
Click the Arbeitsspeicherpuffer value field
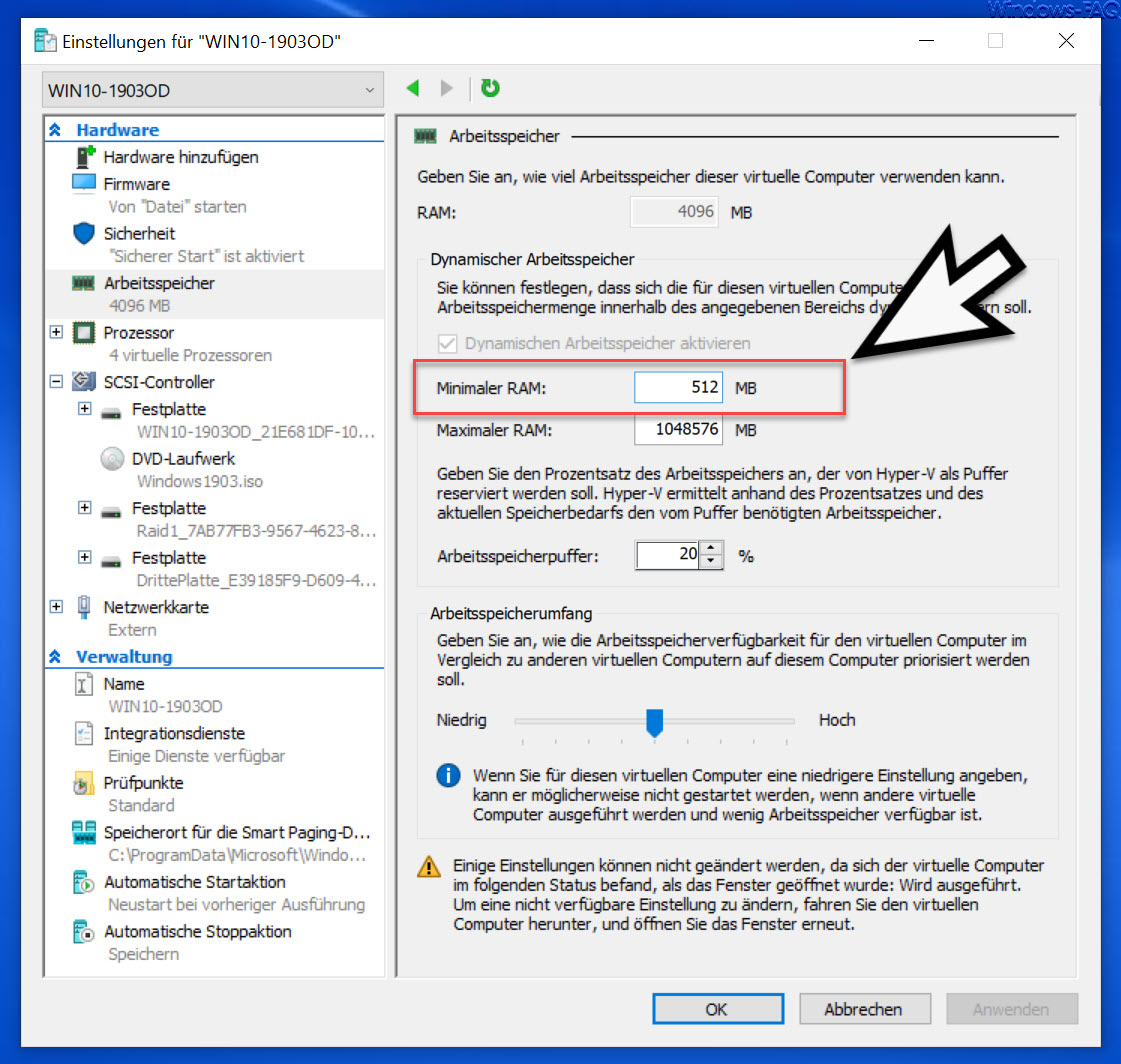click(668, 555)
